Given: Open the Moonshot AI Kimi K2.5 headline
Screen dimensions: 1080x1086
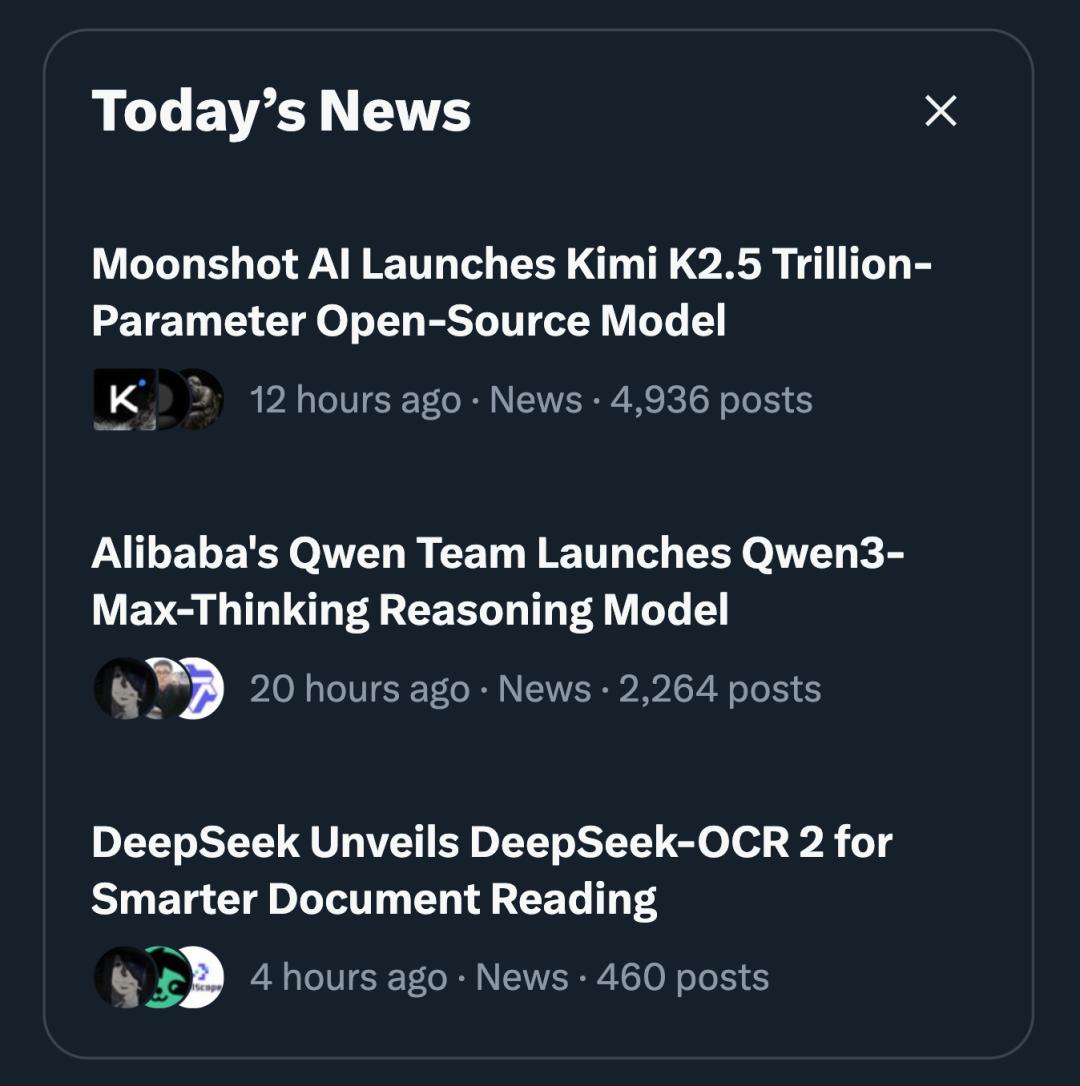Looking at the screenshot, I should coord(510,292).
